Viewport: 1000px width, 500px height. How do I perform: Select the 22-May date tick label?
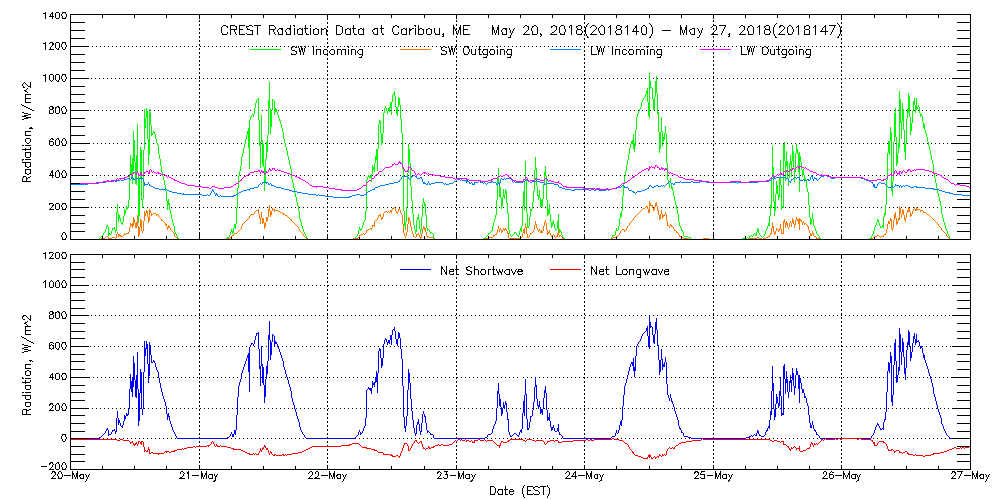328,476
